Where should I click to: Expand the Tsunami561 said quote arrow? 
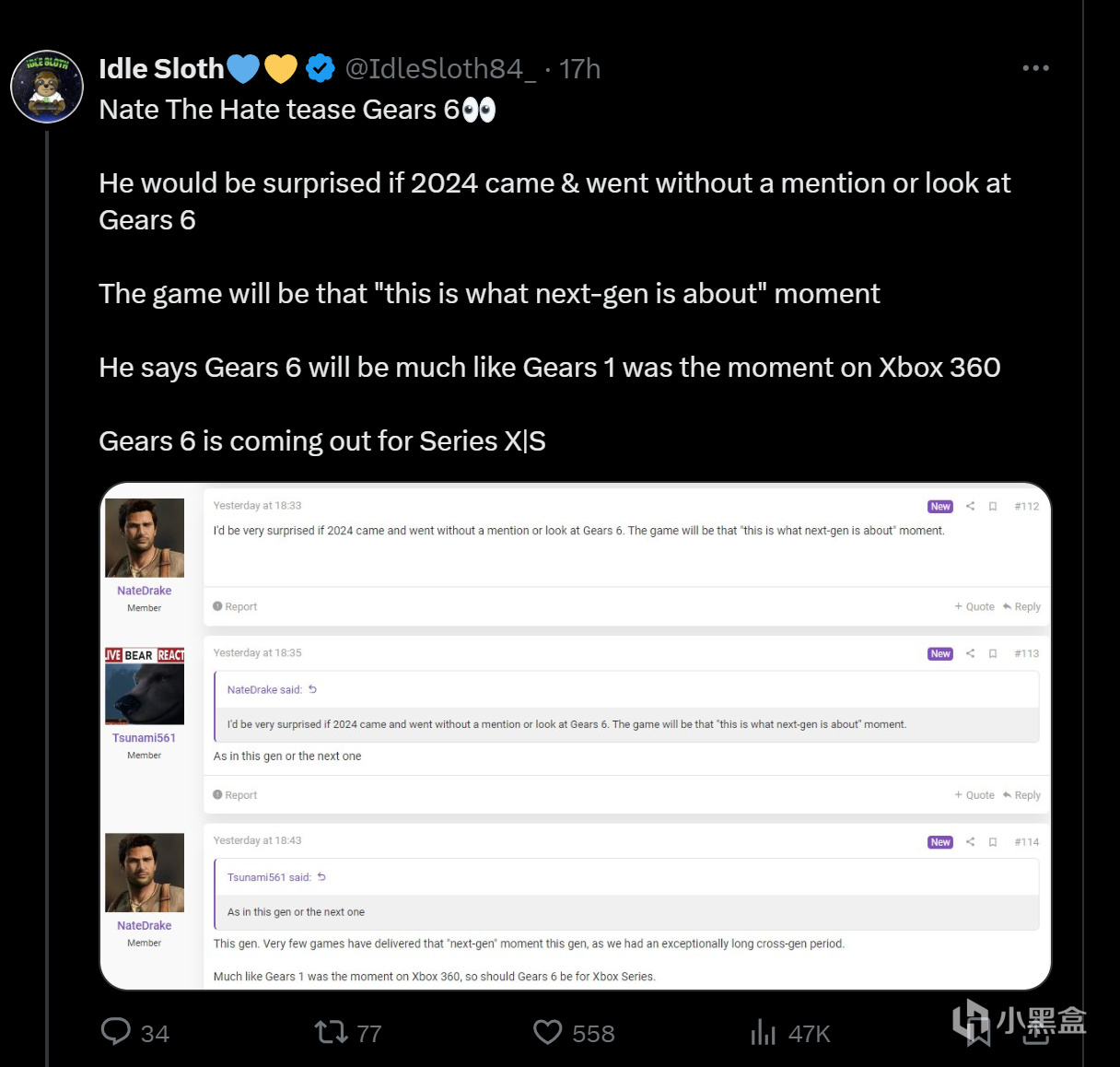[x=321, y=877]
